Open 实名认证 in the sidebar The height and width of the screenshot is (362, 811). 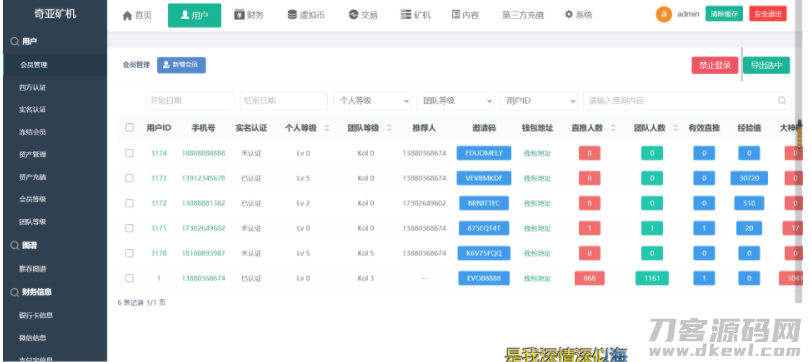coord(33,110)
